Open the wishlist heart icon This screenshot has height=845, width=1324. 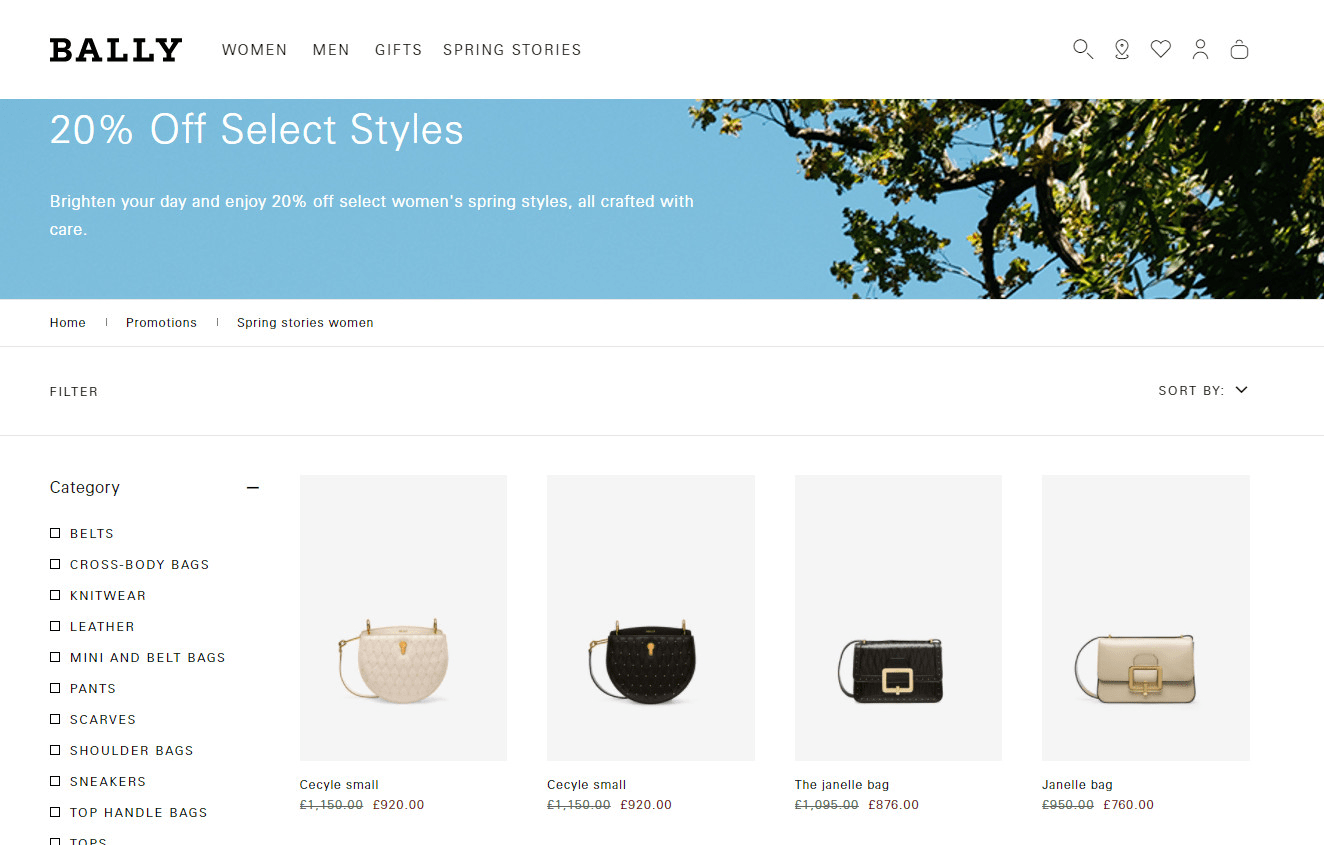coord(1160,49)
